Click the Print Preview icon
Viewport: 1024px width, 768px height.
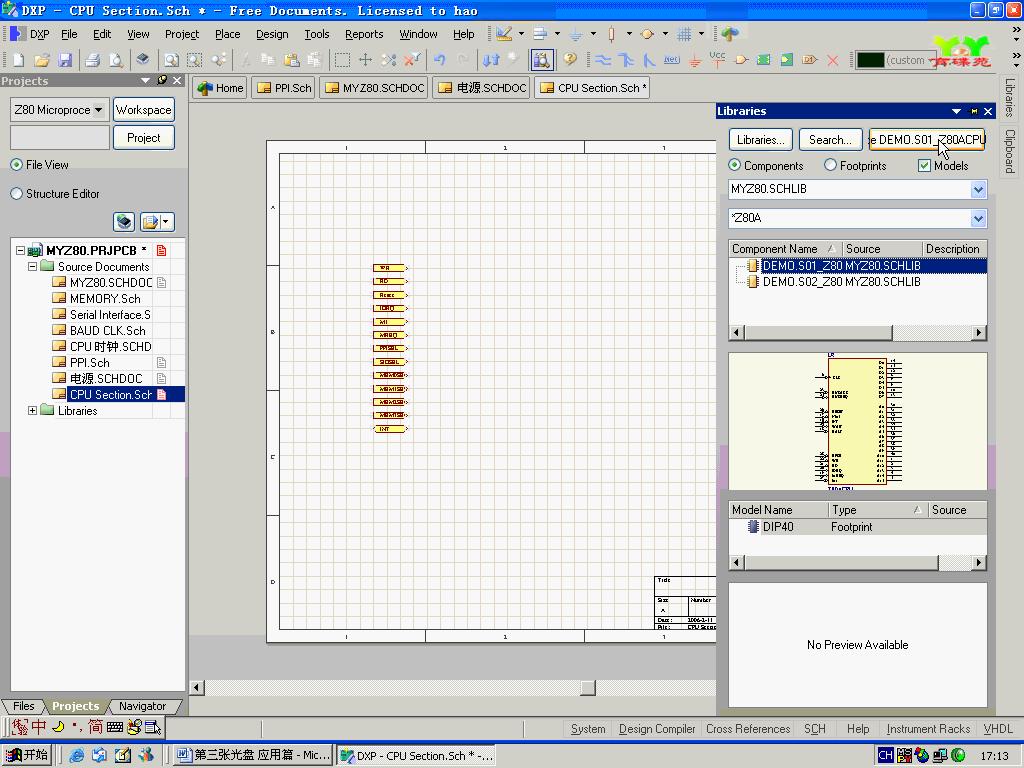(116, 60)
